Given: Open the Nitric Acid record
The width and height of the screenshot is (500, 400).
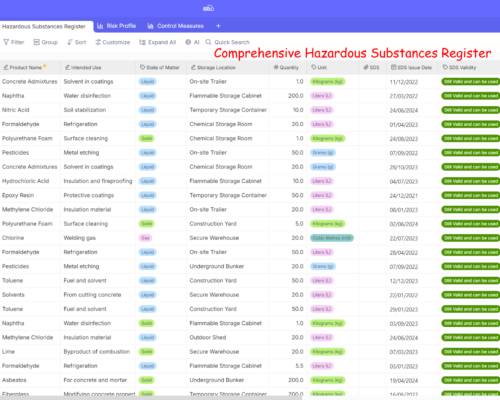Looking at the screenshot, I should click(x=16, y=110).
